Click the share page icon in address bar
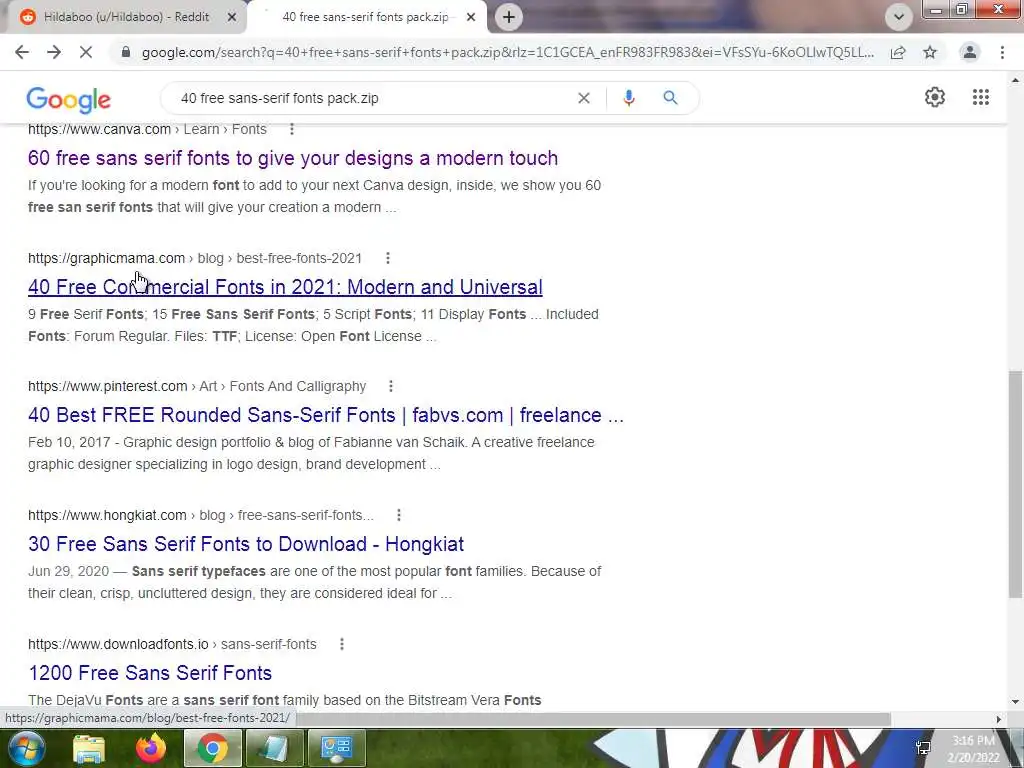Viewport: 1024px width, 768px height. coord(898,52)
